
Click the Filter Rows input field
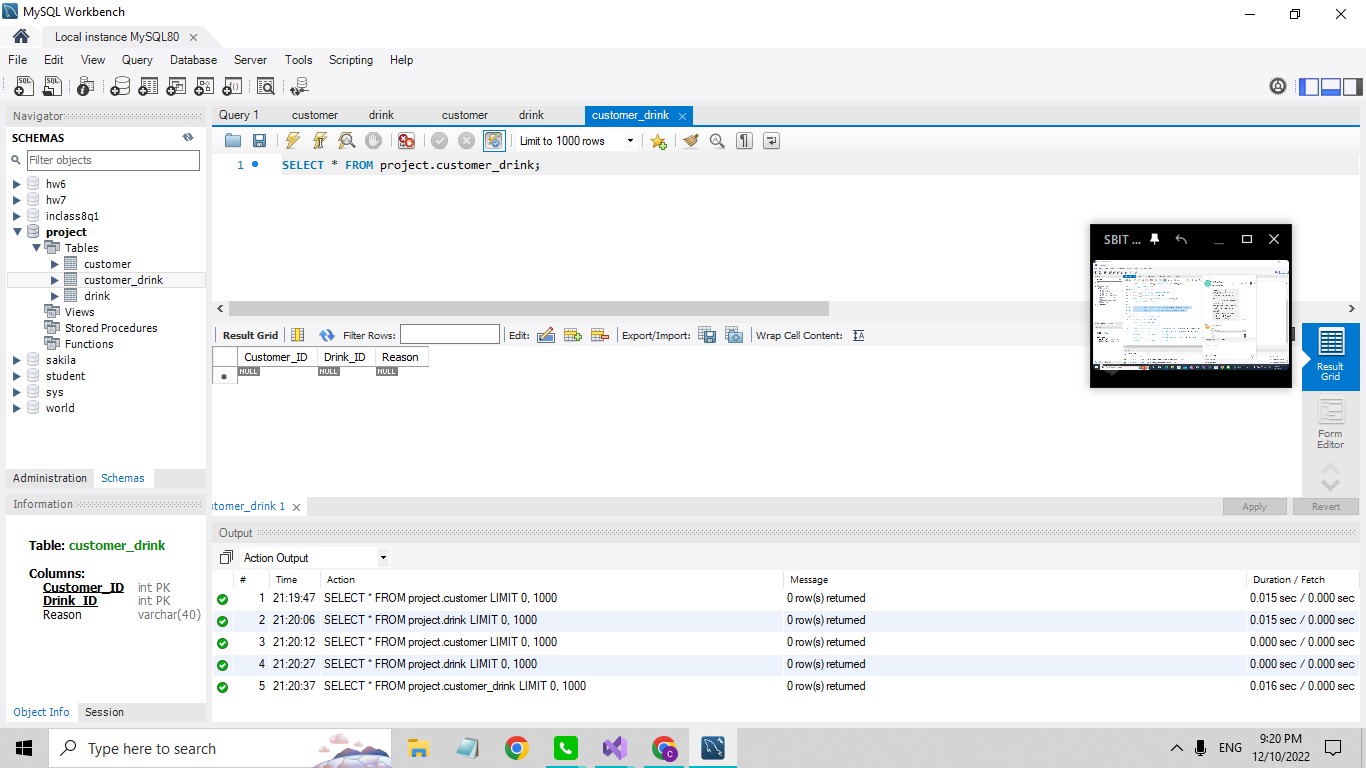pyautogui.click(x=449, y=335)
